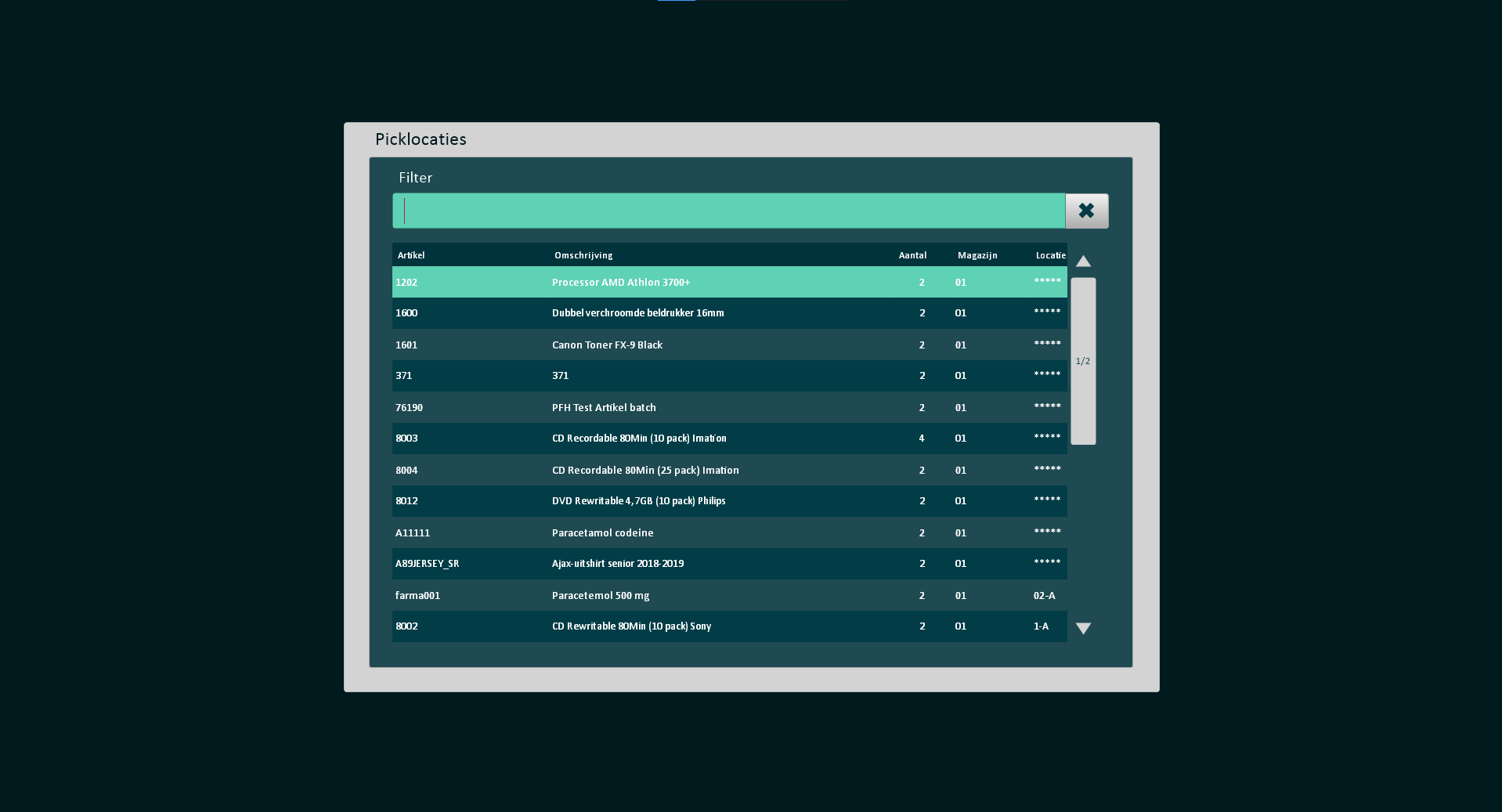This screenshot has width=1502, height=812.
Task: Click the Magazijn column header
Action: 977,255
